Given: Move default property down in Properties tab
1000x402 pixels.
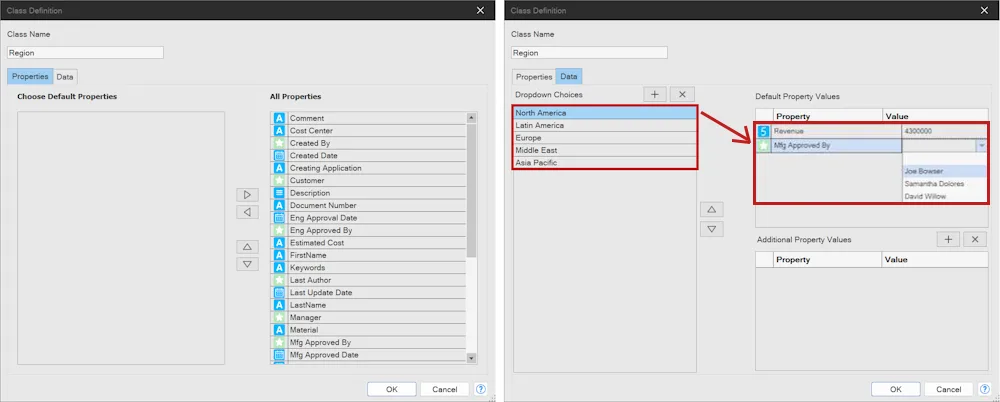Looking at the screenshot, I should 247,264.
